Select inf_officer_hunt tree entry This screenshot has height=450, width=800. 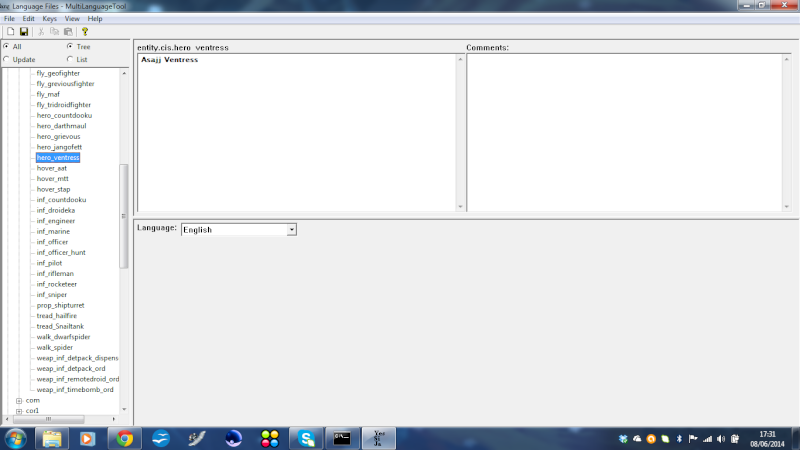click(61, 253)
